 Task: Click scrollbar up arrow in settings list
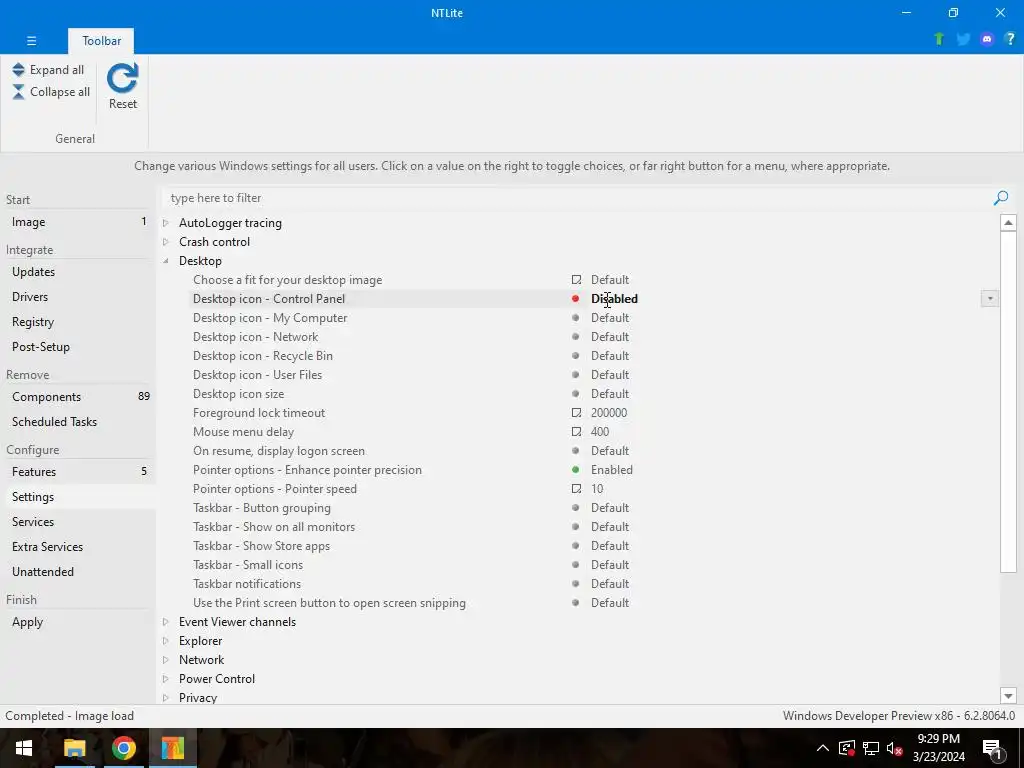(1008, 223)
